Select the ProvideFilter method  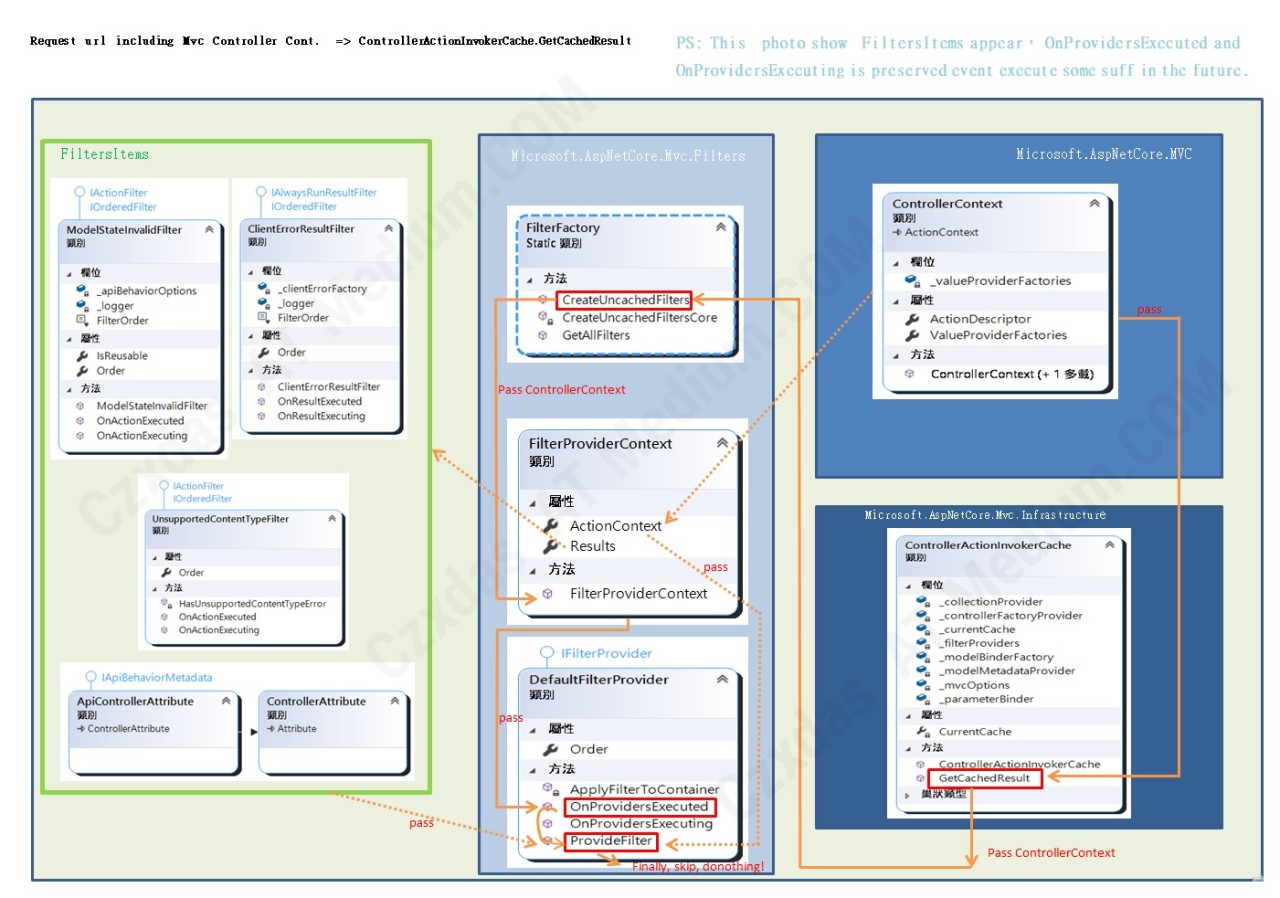click(x=611, y=841)
